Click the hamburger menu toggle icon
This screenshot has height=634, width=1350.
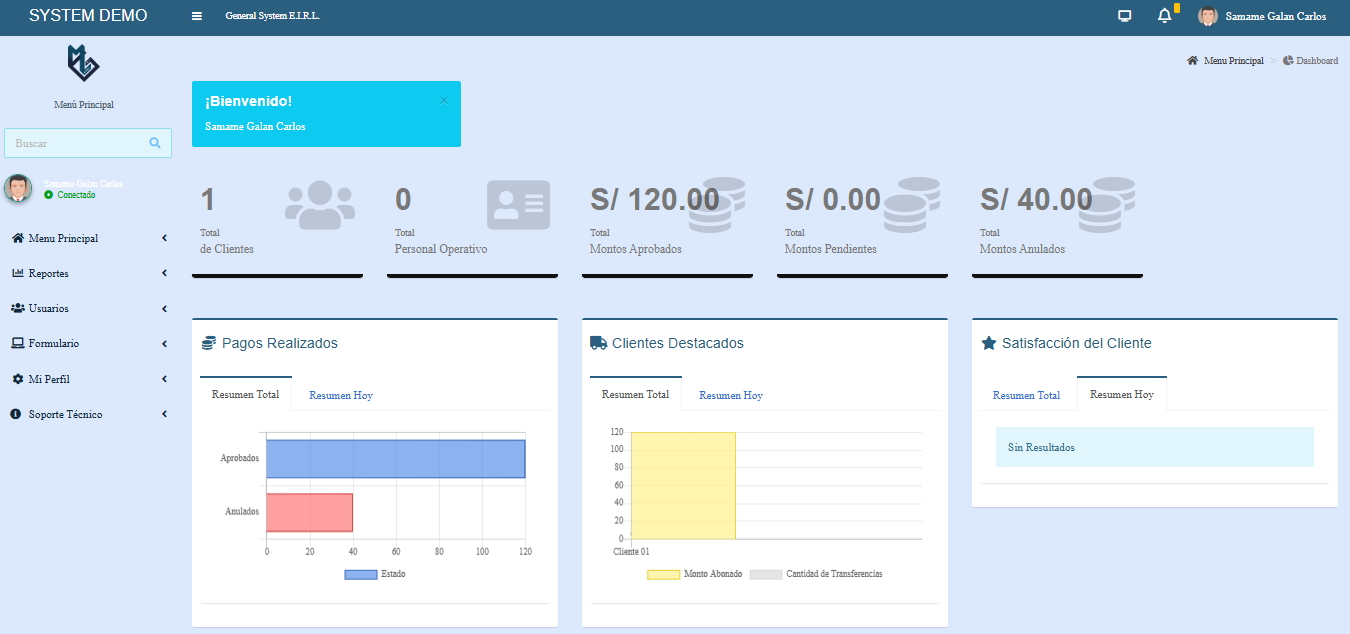click(x=197, y=16)
